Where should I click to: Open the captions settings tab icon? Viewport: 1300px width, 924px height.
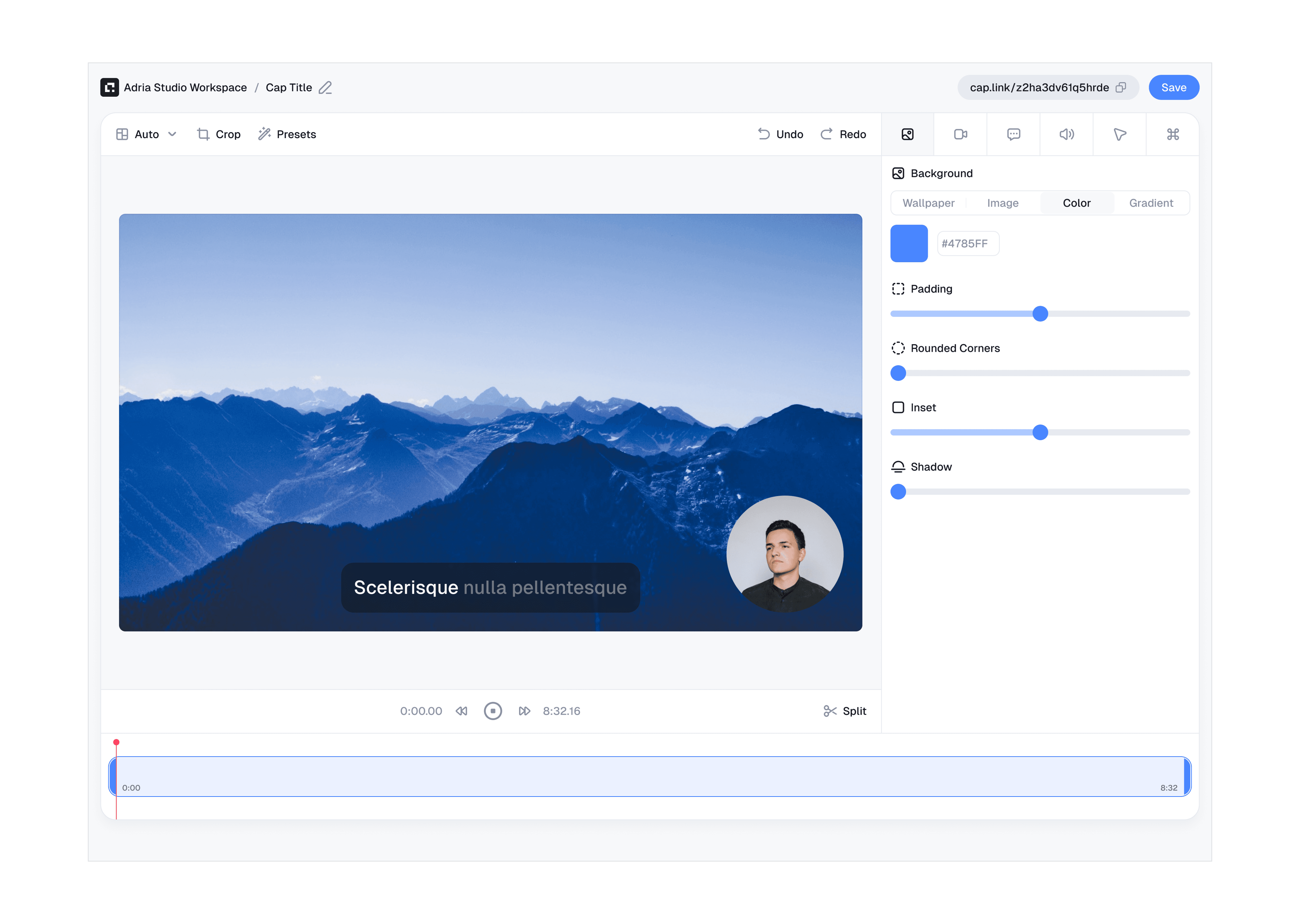click(x=1013, y=134)
